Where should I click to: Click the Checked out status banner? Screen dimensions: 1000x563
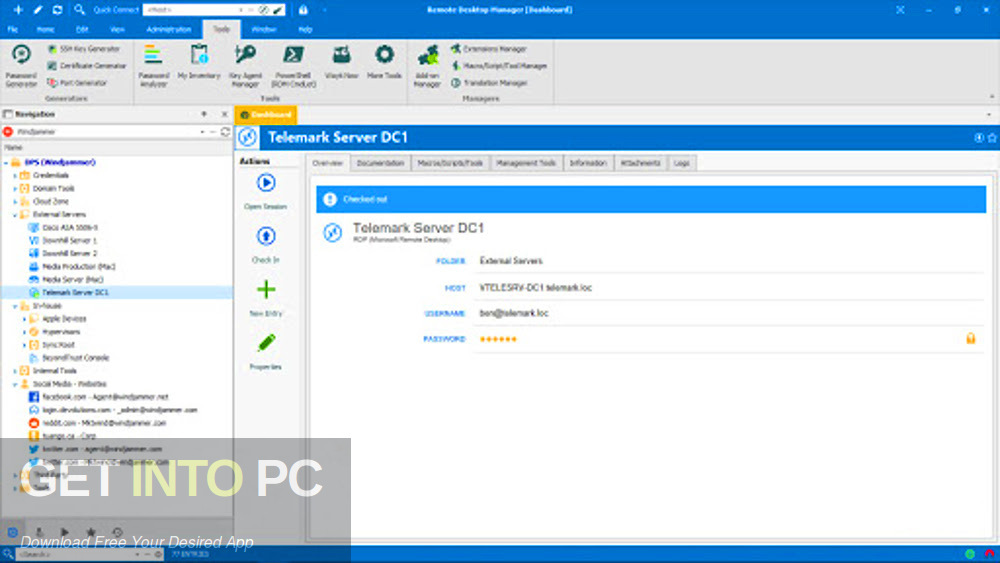point(651,200)
